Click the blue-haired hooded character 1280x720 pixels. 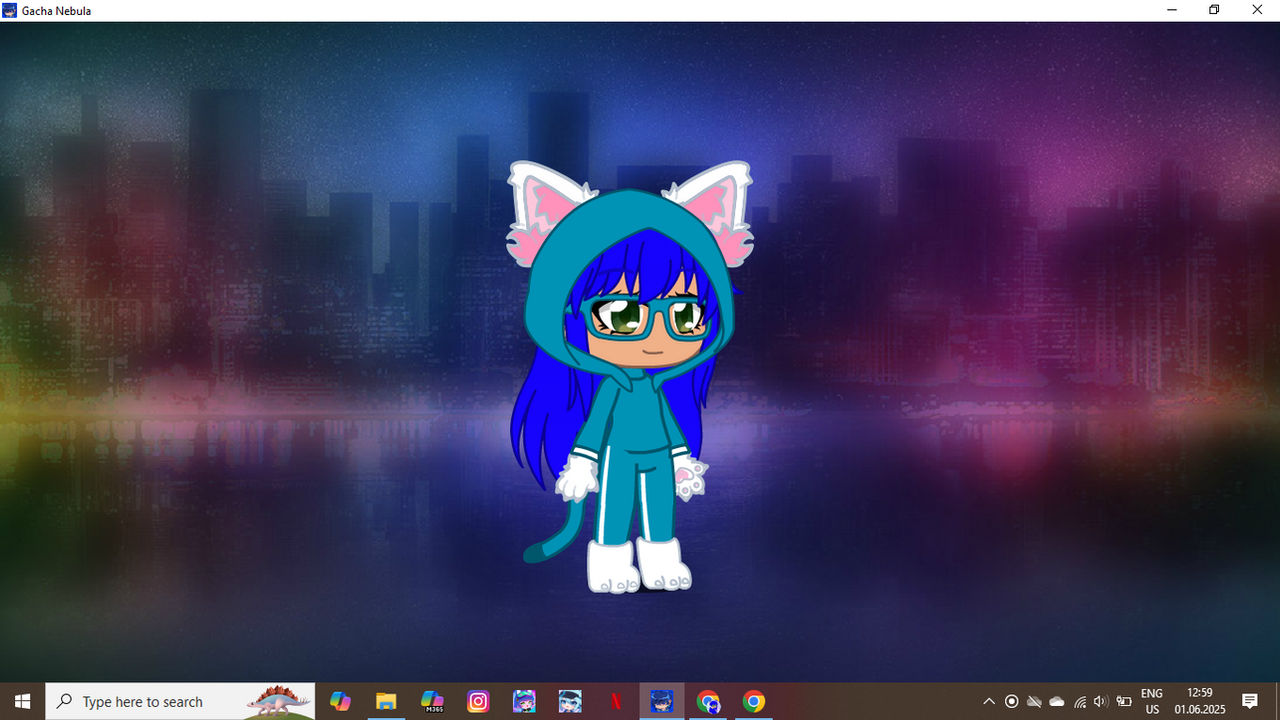630,380
